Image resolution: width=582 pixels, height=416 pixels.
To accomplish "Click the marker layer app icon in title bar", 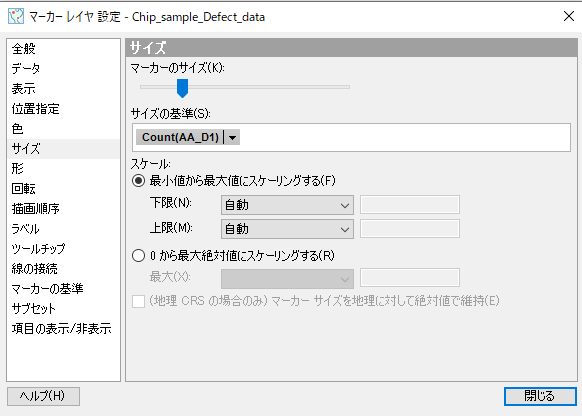I will pyautogui.click(x=16, y=16).
